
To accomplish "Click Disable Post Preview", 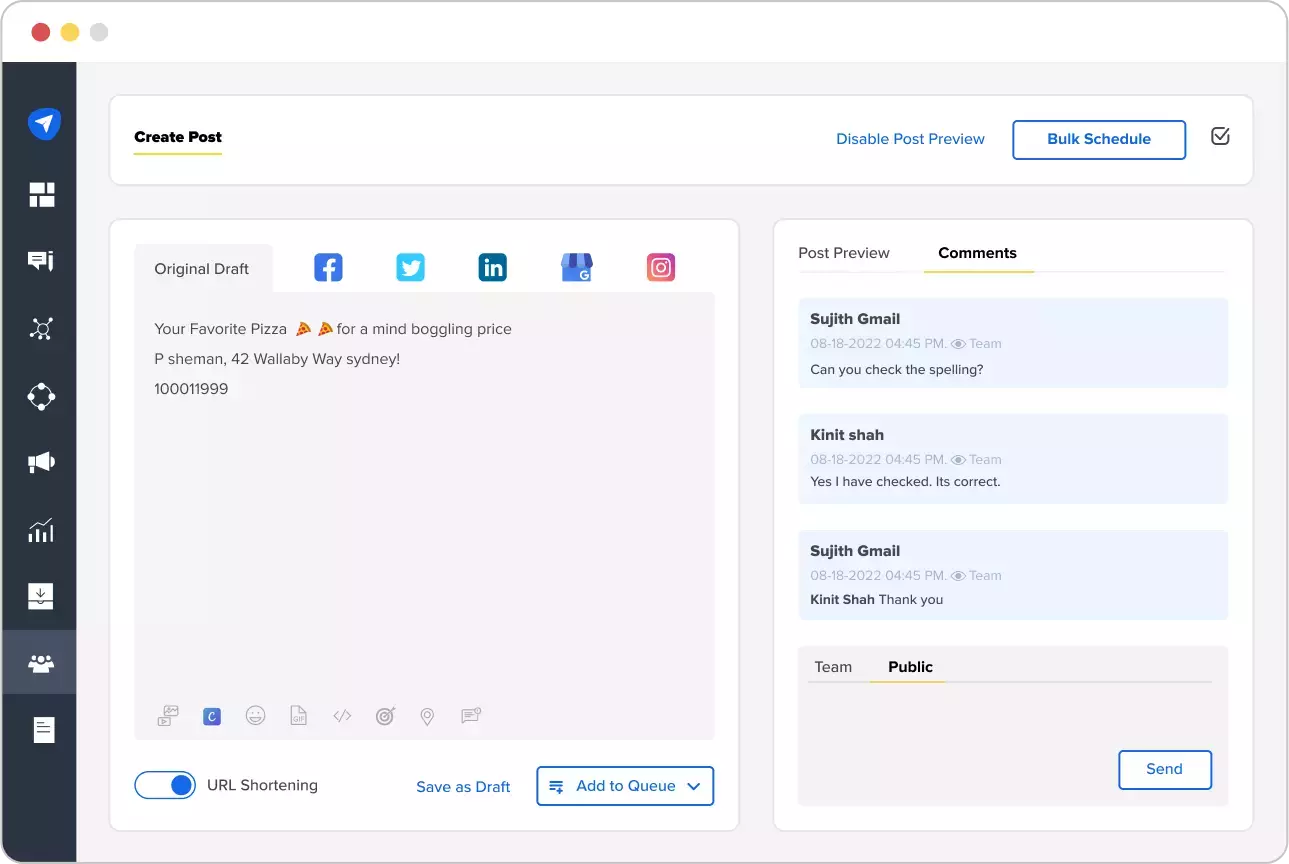I will (x=910, y=139).
